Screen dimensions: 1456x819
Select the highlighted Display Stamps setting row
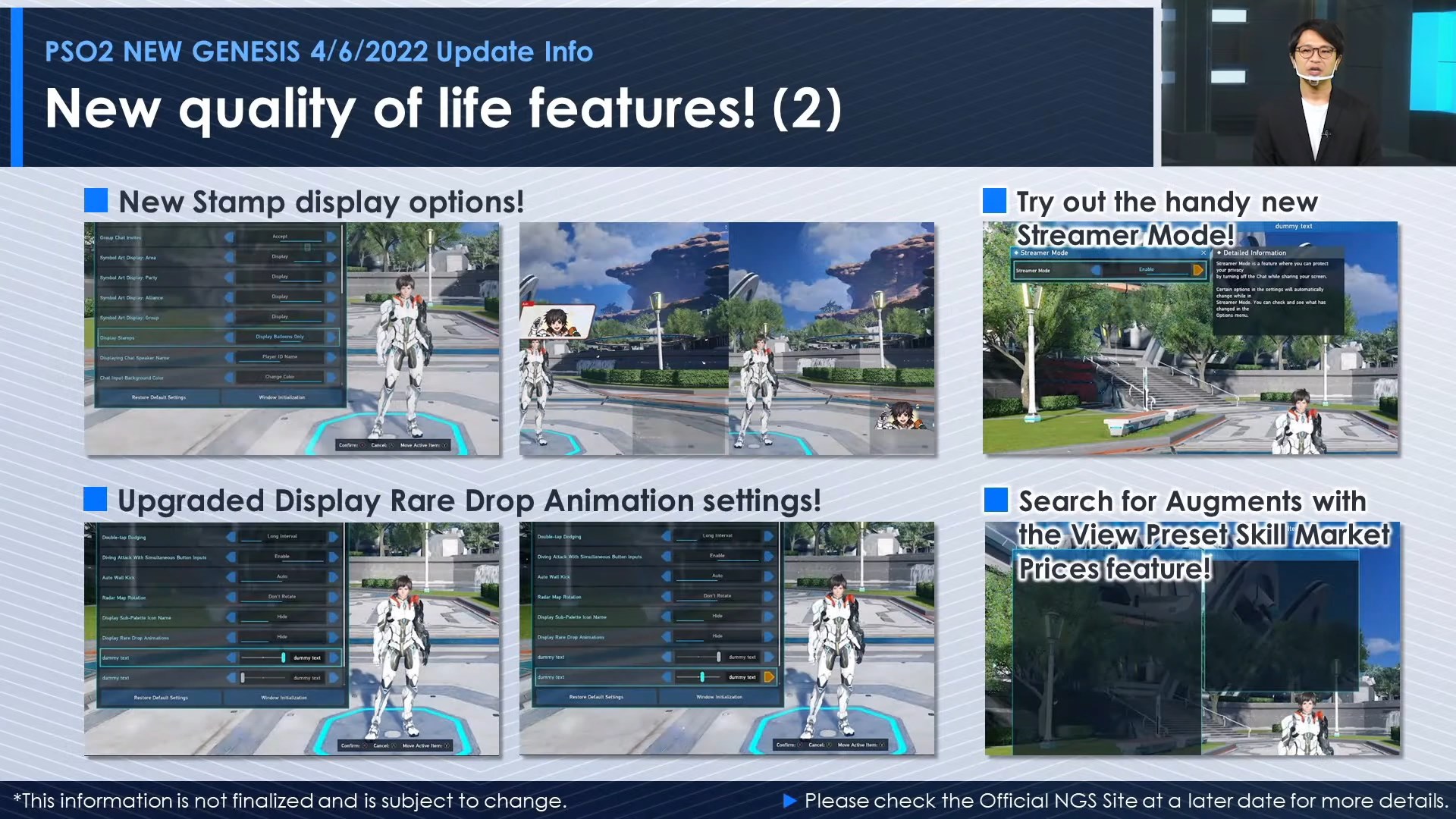tap(218, 337)
